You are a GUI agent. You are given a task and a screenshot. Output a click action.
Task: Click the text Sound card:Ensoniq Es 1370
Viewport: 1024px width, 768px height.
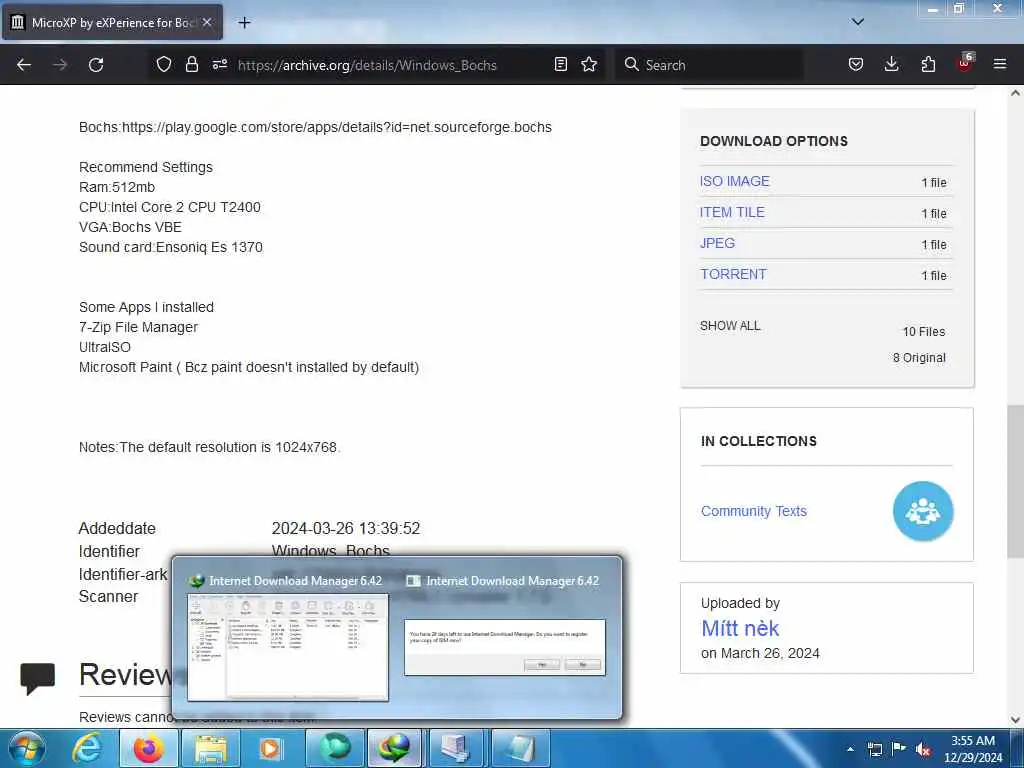pyautogui.click(x=171, y=248)
